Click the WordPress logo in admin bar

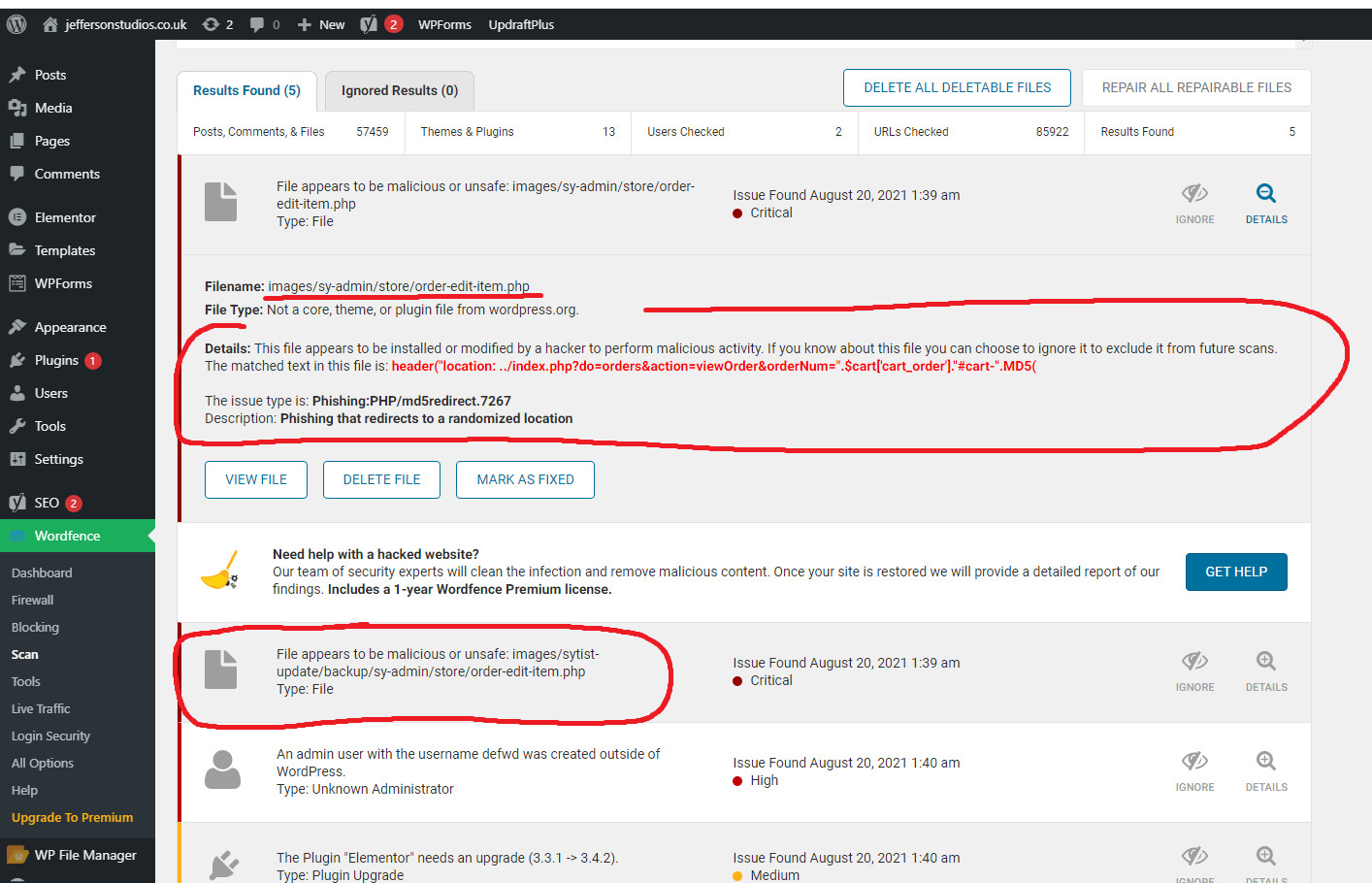coord(16,24)
